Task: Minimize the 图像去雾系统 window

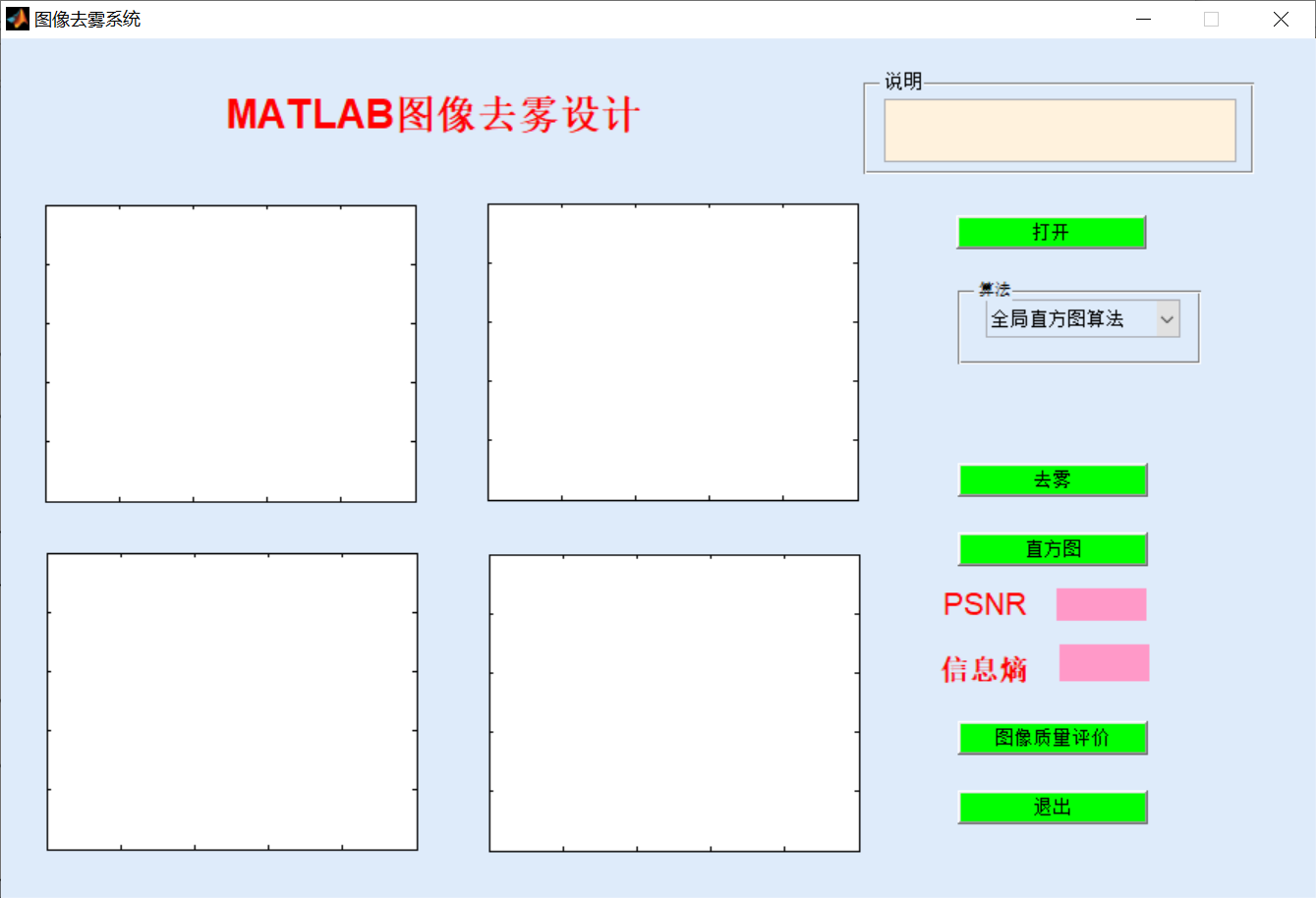Action: click(1143, 19)
